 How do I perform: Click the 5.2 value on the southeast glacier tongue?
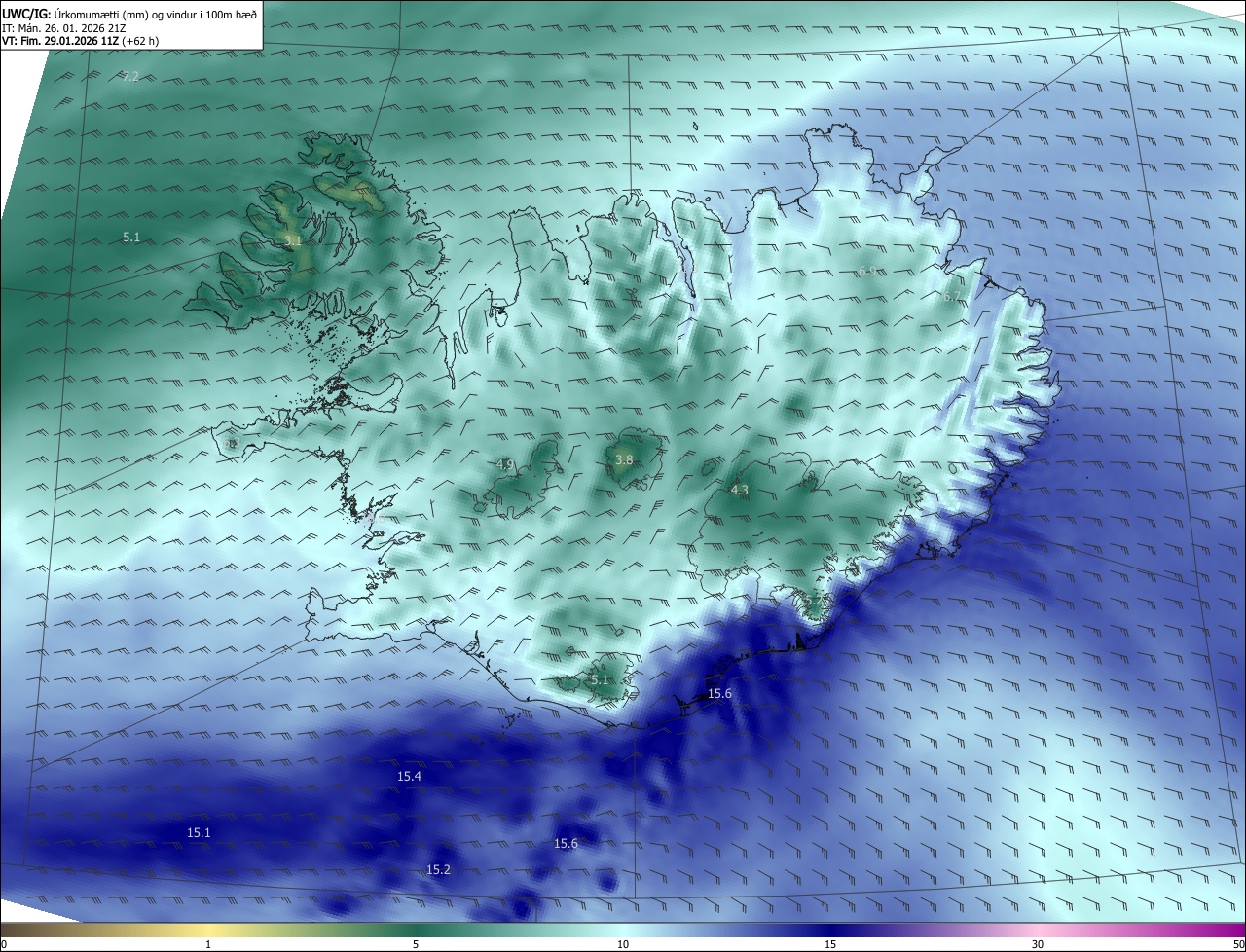(x=814, y=601)
